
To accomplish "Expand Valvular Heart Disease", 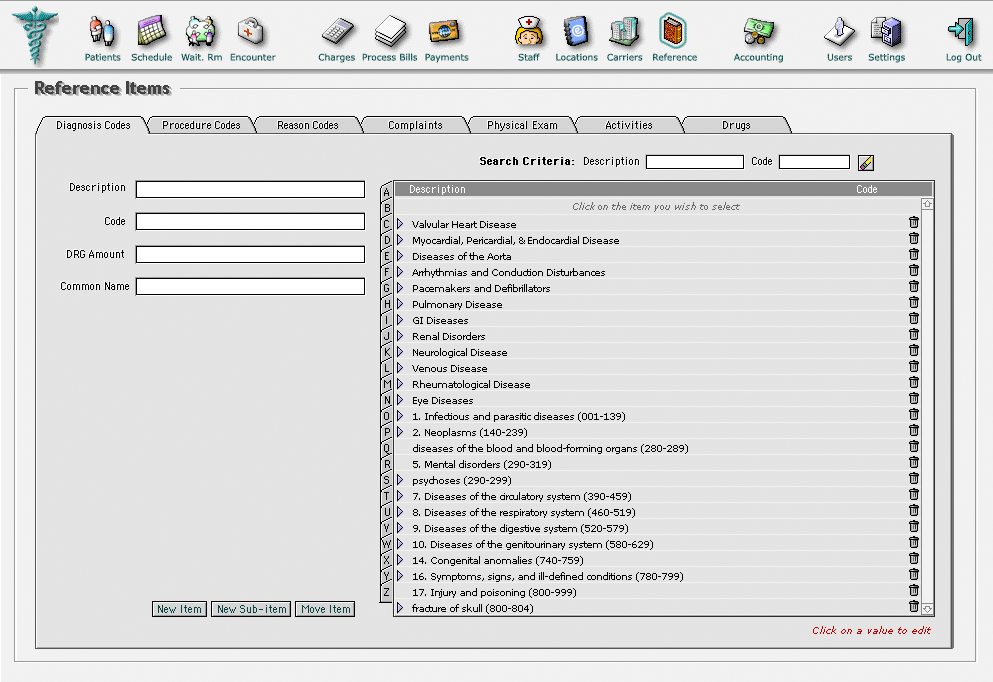I will pyautogui.click(x=400, y=224).
